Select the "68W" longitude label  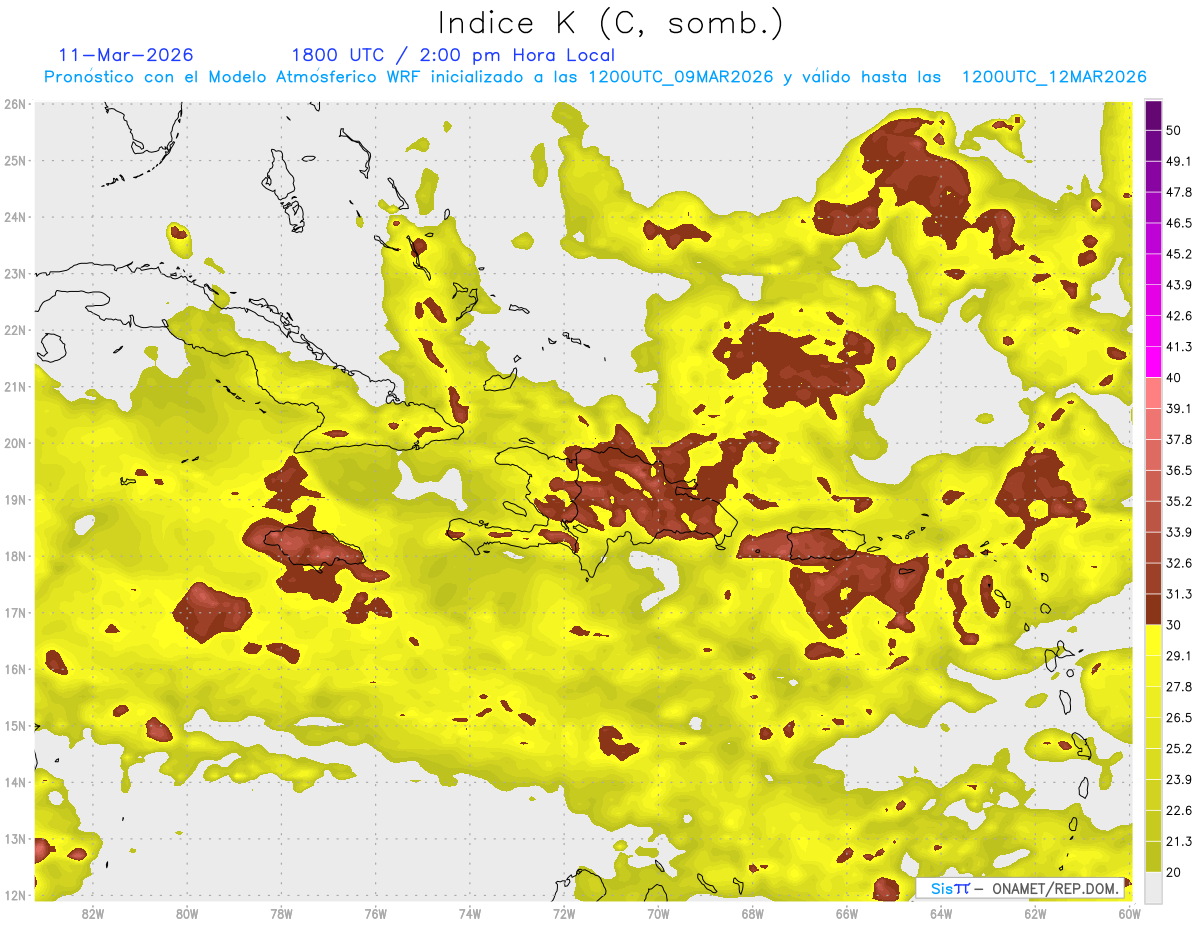pyautogui.click(x=752, y=913)
